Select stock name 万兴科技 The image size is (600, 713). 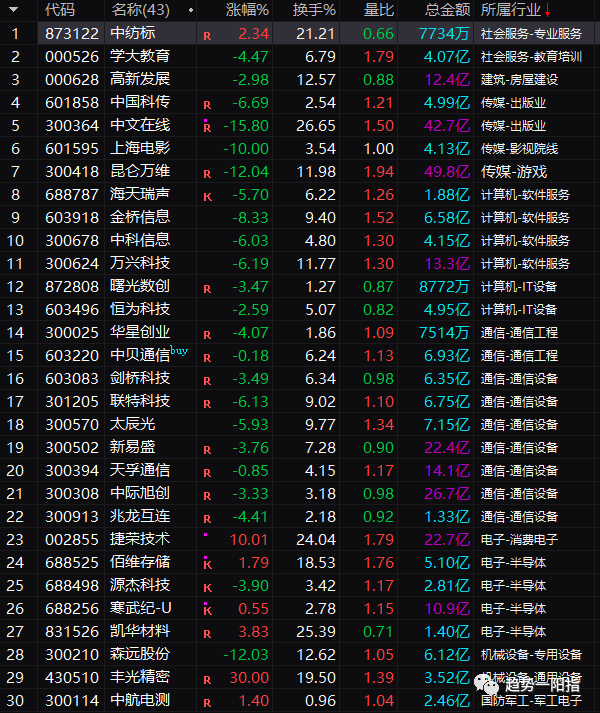click(x=140, y=264)
